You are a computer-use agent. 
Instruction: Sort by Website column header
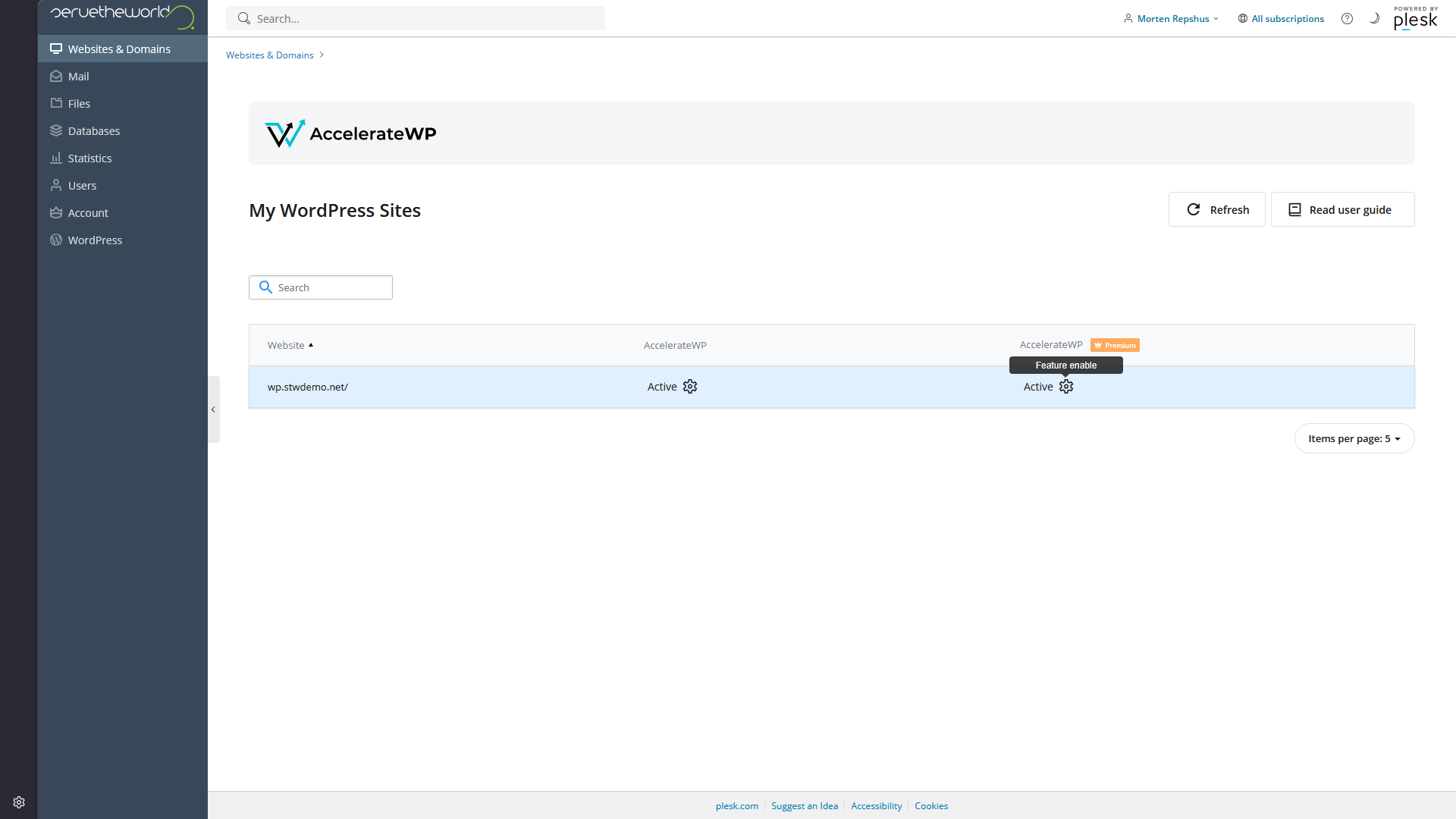coord(290,345)
